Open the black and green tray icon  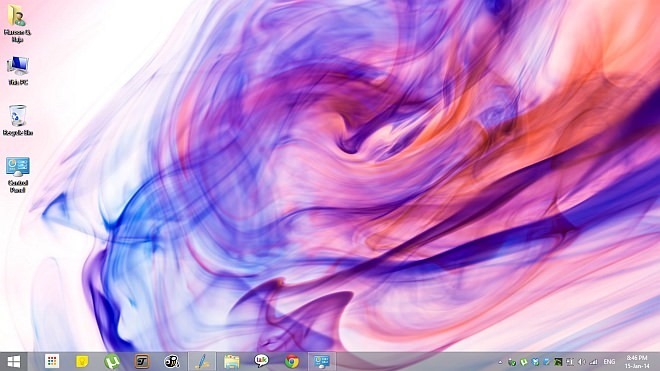tap(558, 362)
